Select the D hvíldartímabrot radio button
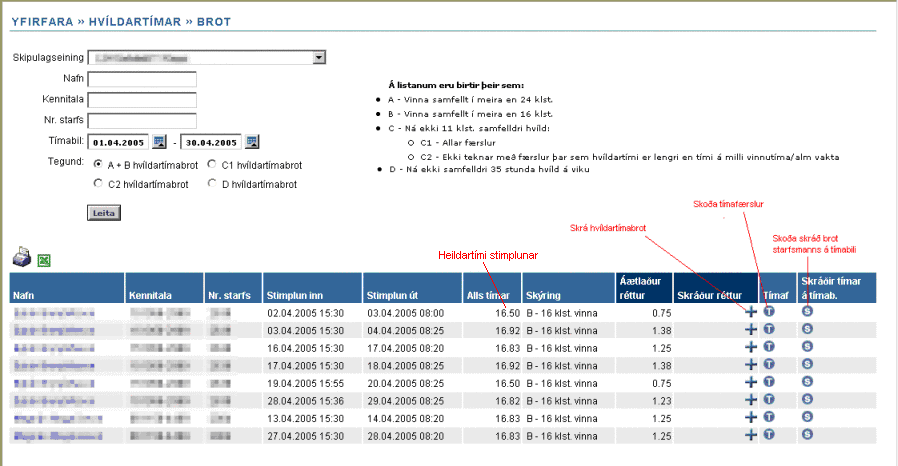Screen dimensions: 898x466 212,183
